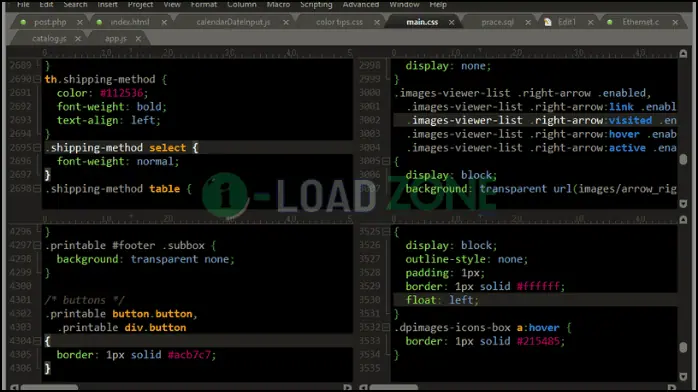The image size is (698, 392).
Task: Click the file icon on Edit1 tab
Action: (548, 22)
